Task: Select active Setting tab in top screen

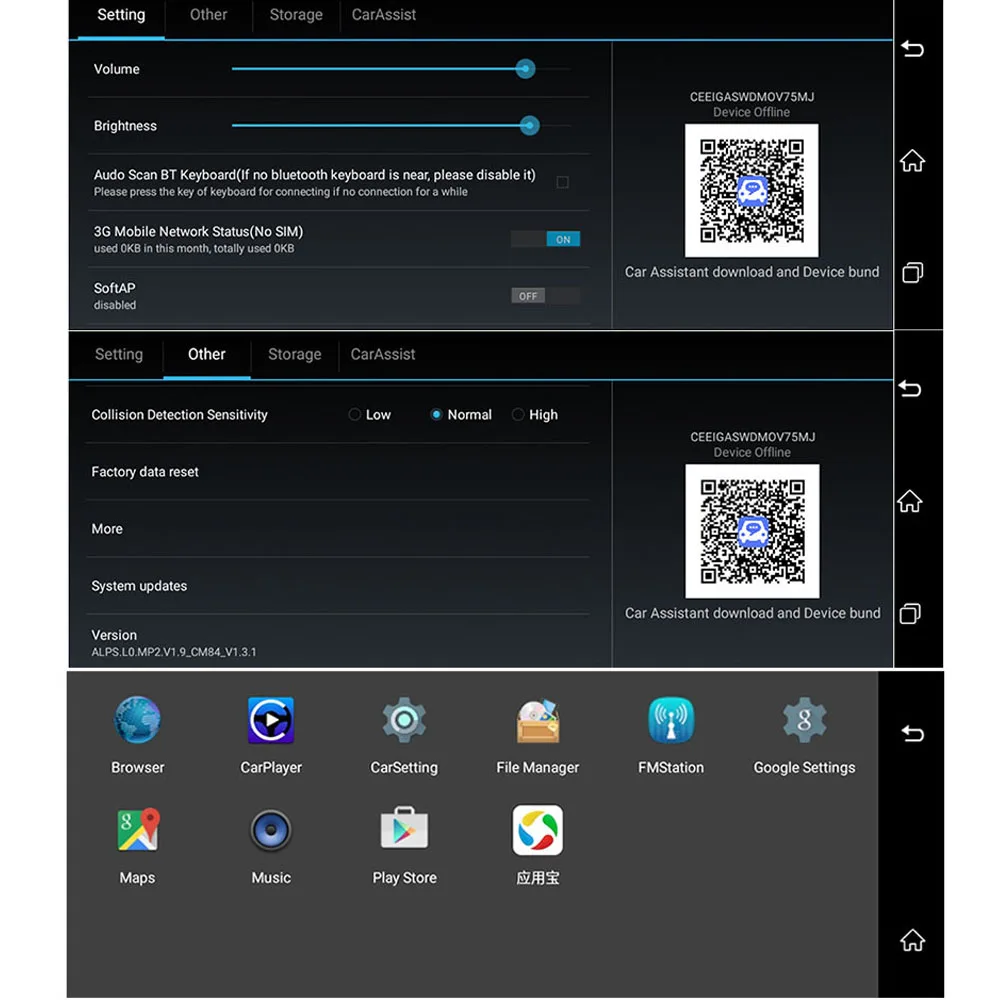Action: tap(121, 15)
